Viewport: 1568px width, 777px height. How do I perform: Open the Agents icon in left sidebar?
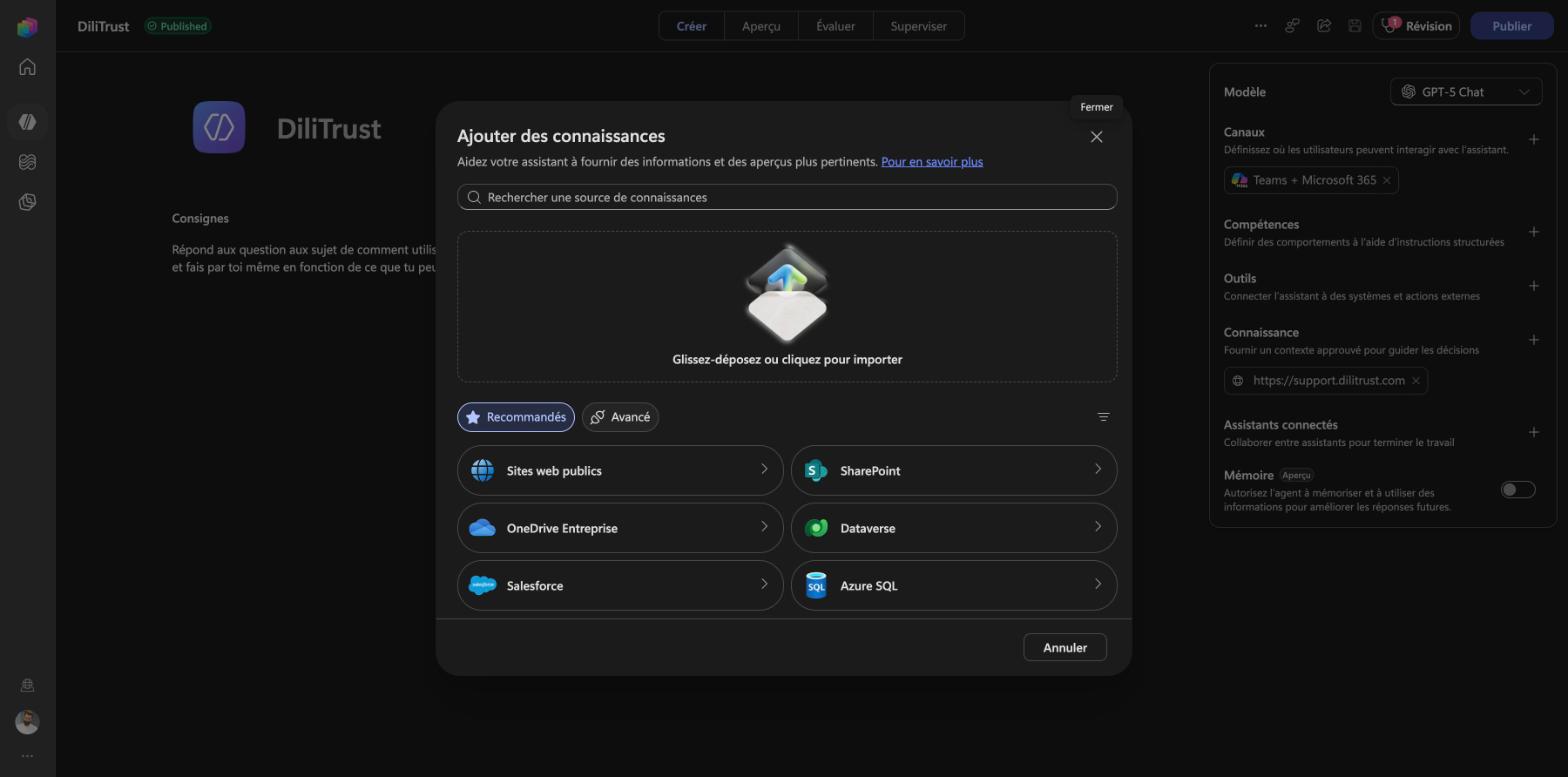(27, 122)
